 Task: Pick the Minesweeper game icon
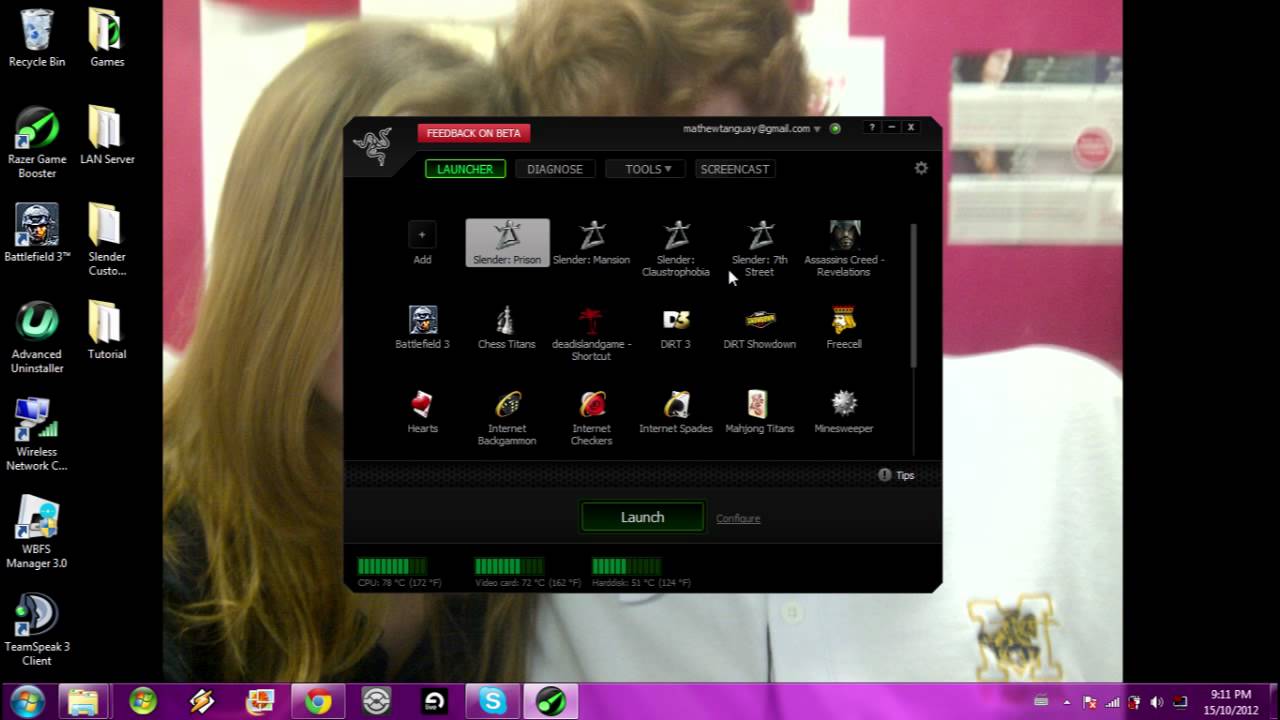(x=844, y=412)
